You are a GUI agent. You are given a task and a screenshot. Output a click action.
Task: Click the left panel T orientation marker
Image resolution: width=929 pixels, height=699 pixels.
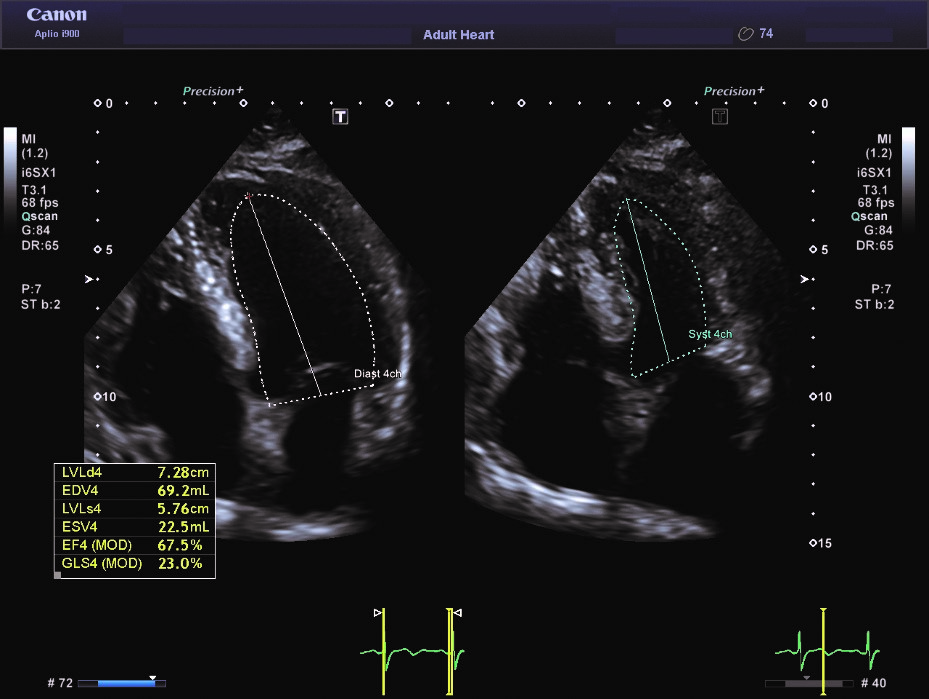340,117
